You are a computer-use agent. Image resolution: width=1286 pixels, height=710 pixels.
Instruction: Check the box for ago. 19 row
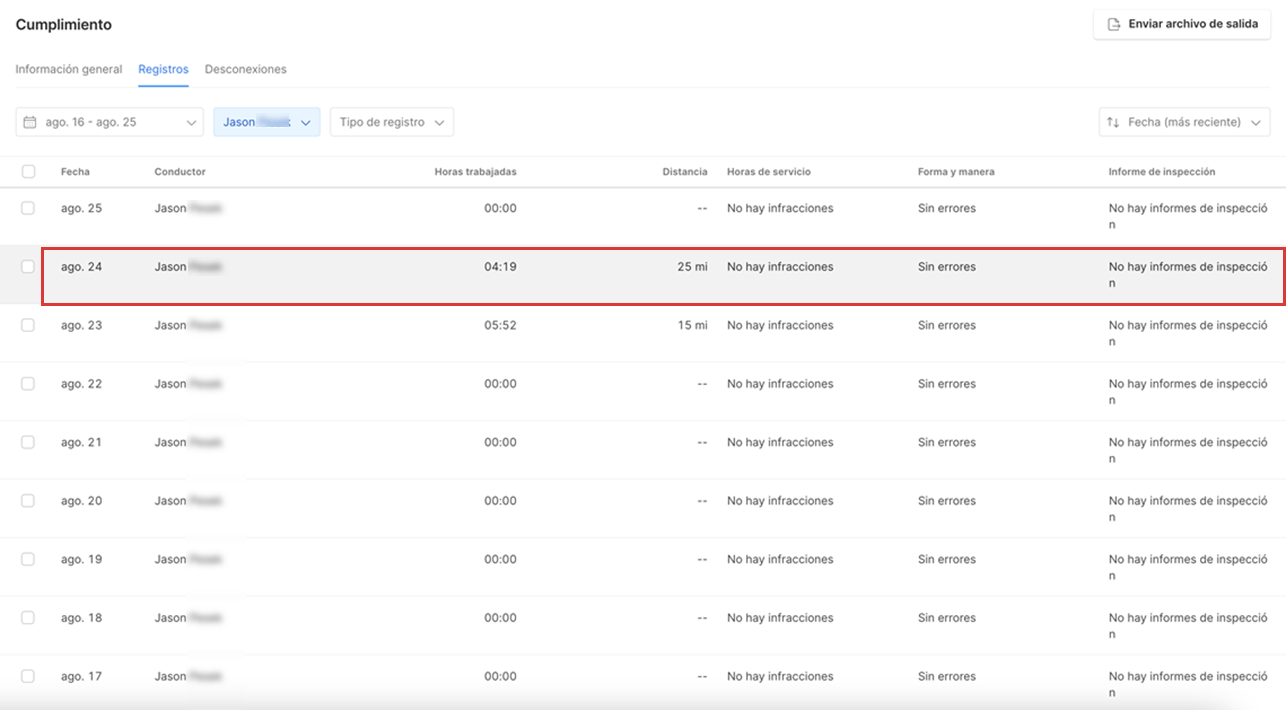click(28, 559)
